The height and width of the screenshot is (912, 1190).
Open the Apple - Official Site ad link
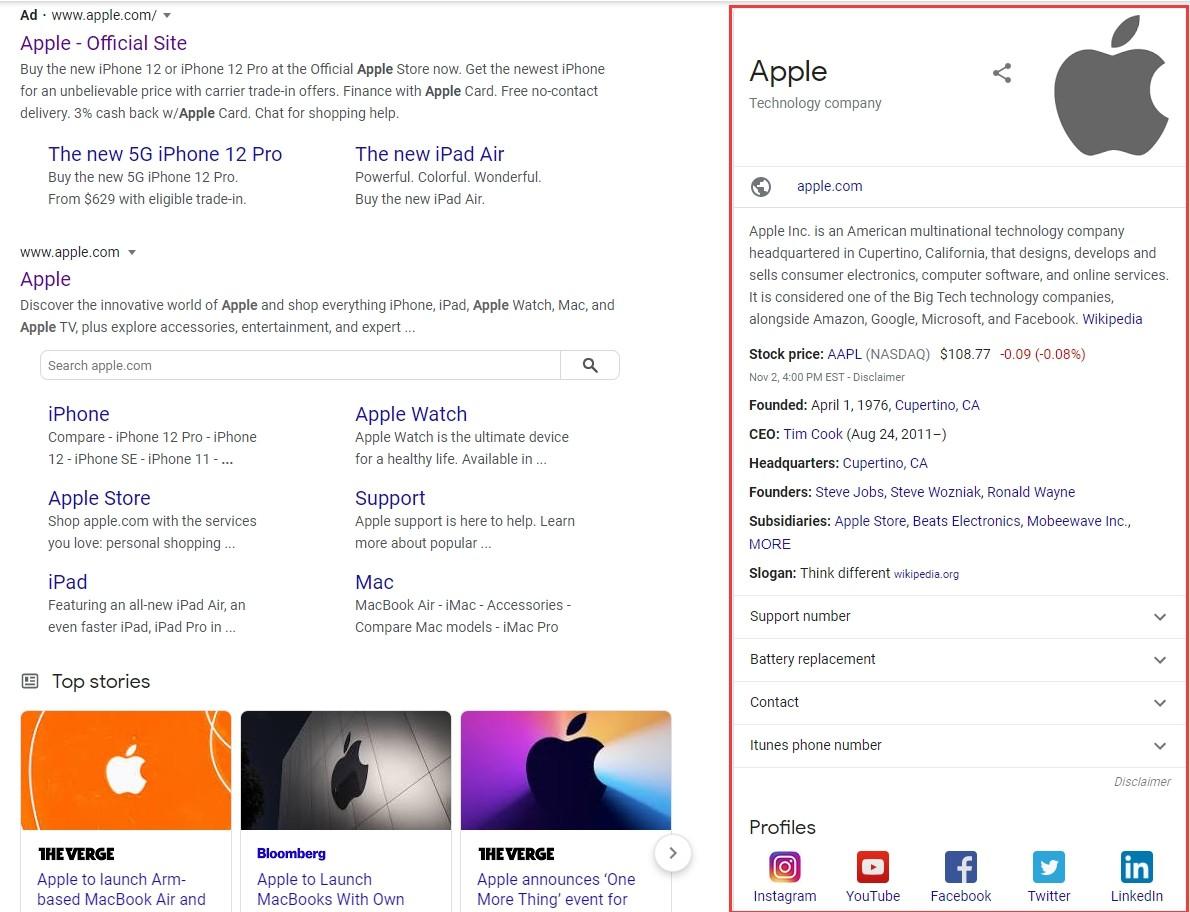tap(103, 43)
